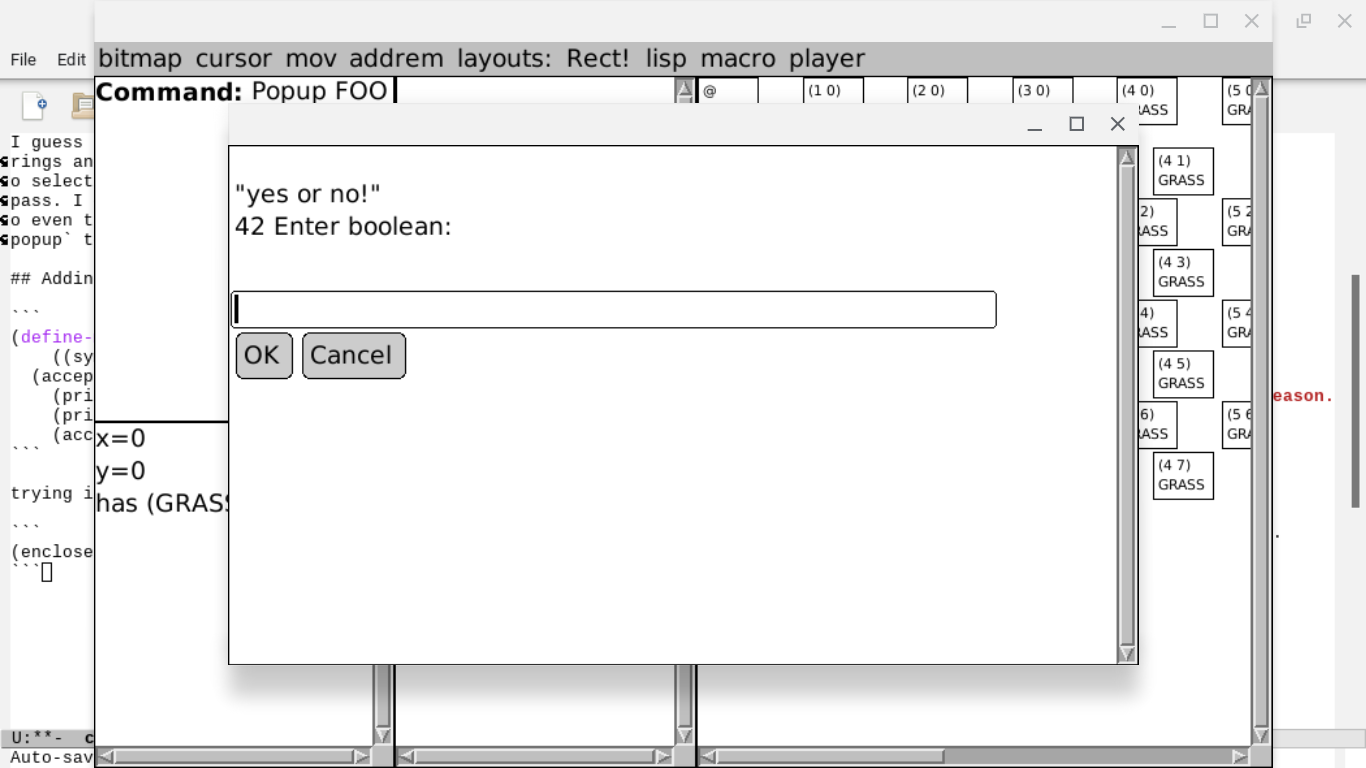Click the open folder toolbar icon
This screenshot has width=1366, height=768.
(82, 105)
